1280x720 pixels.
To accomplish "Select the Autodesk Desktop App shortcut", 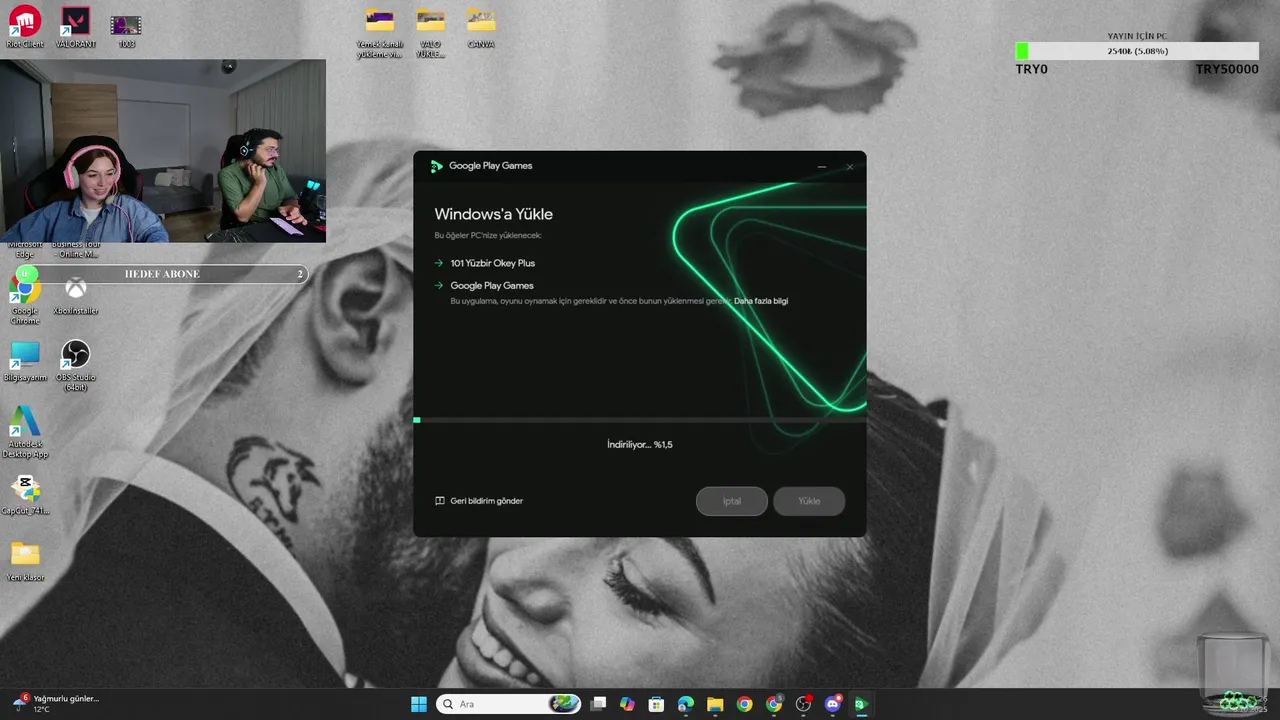I will (x=25, y=432).
